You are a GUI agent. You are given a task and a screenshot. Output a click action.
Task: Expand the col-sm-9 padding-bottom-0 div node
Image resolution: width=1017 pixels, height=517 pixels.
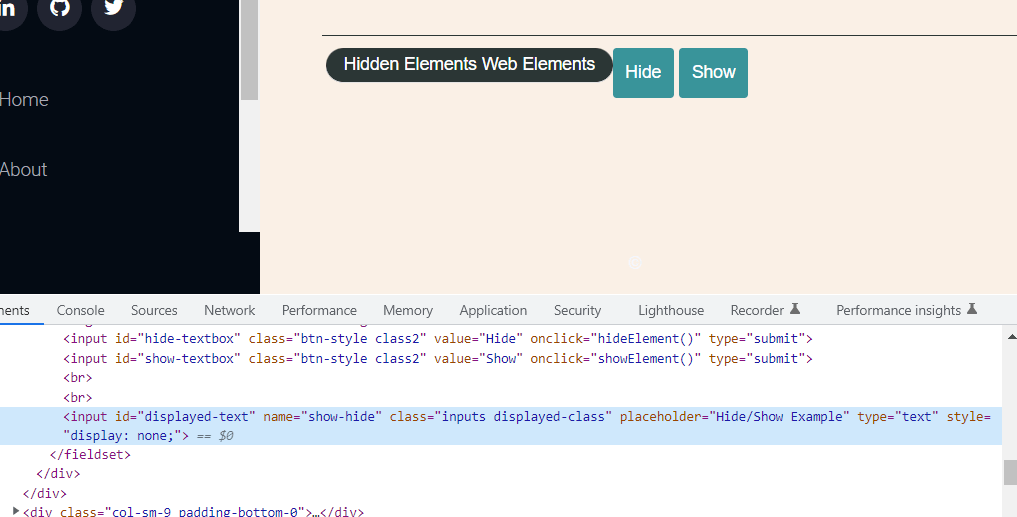click(x=16, y=511)
